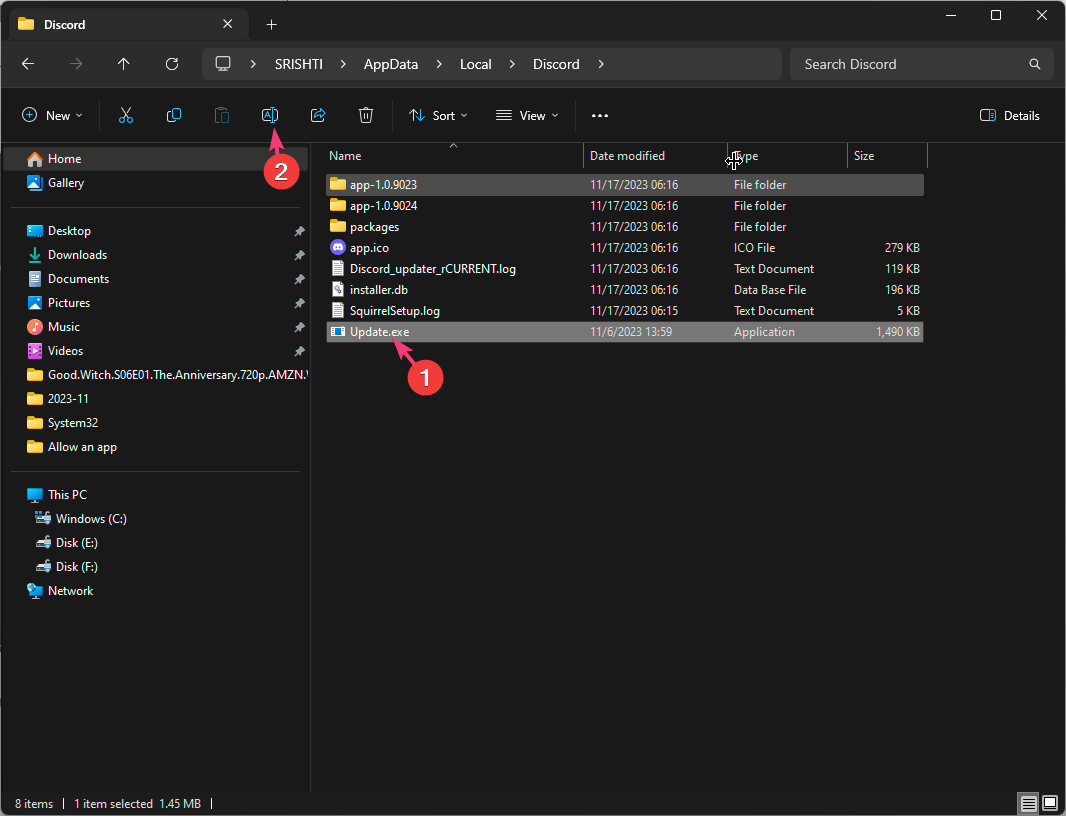Select Home in the navigation pane
Screen dimensions: 1066x816
coord(66,158)
